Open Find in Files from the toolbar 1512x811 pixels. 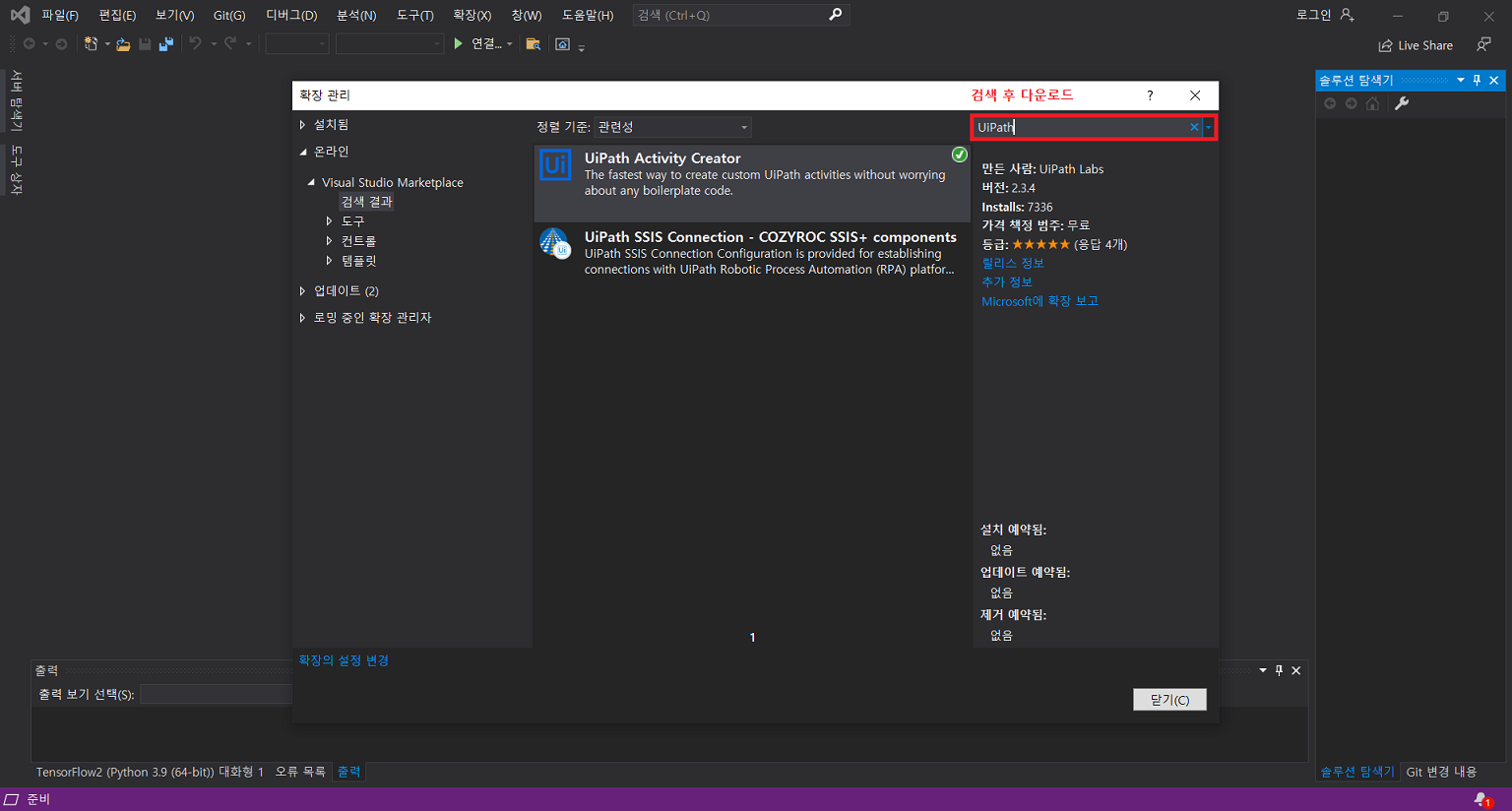(x=534, y=44)
